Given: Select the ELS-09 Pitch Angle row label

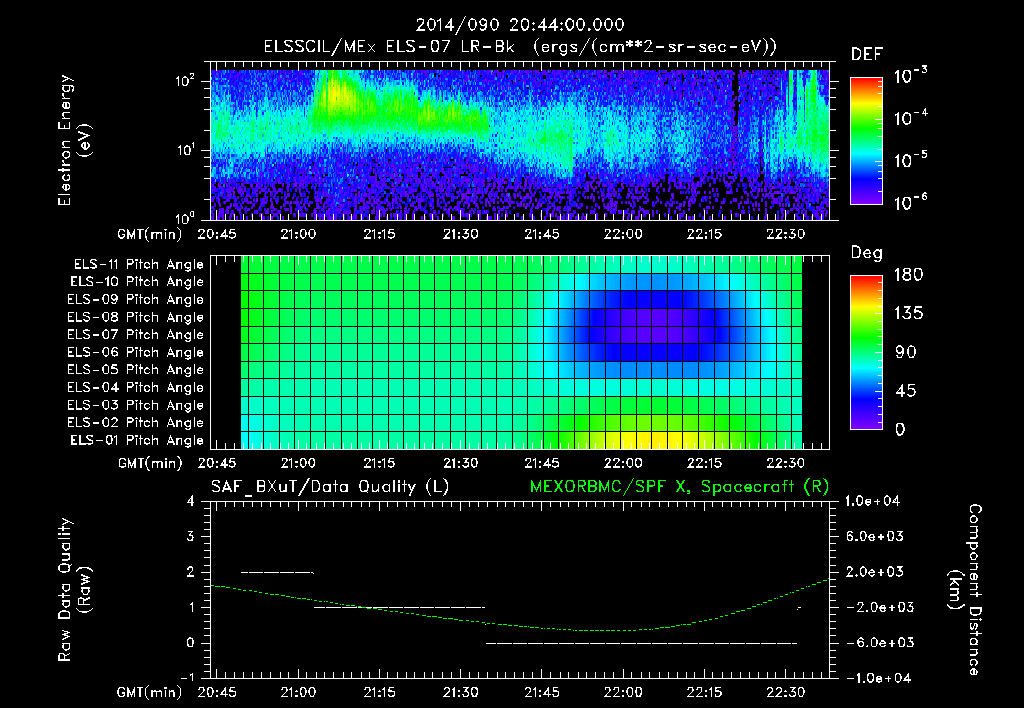Looking at the screenshot, I should coord(136,300).
